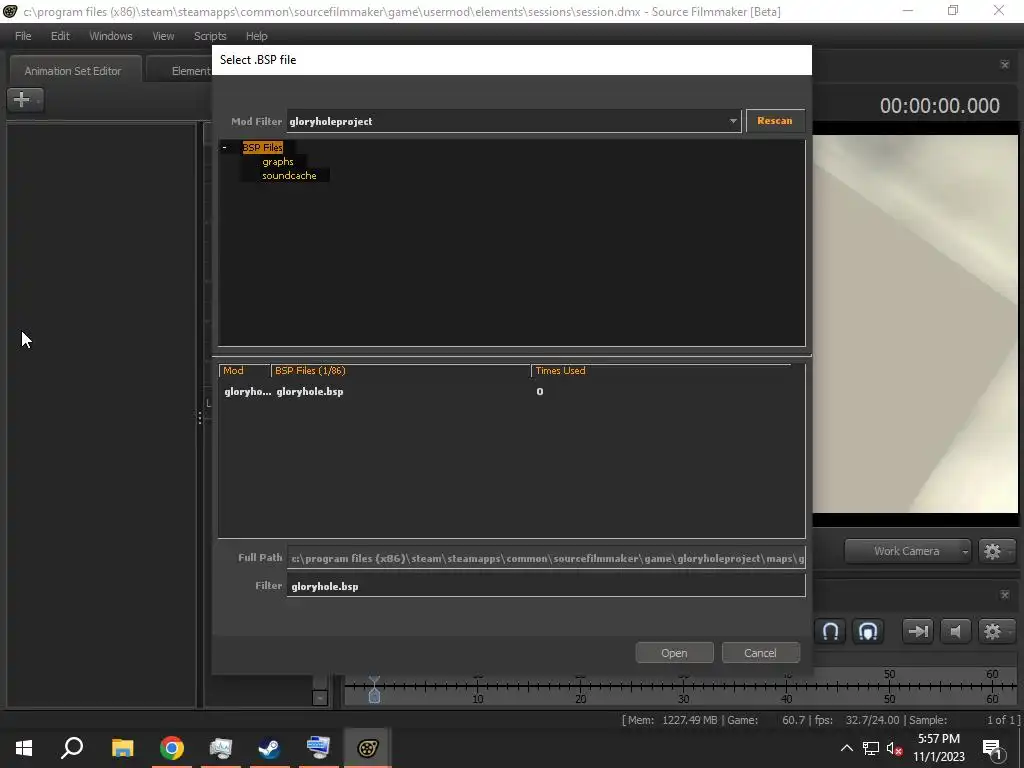1024x768 pixels.
Task: Sort by the Mod column header
Action: pos(244,371)
